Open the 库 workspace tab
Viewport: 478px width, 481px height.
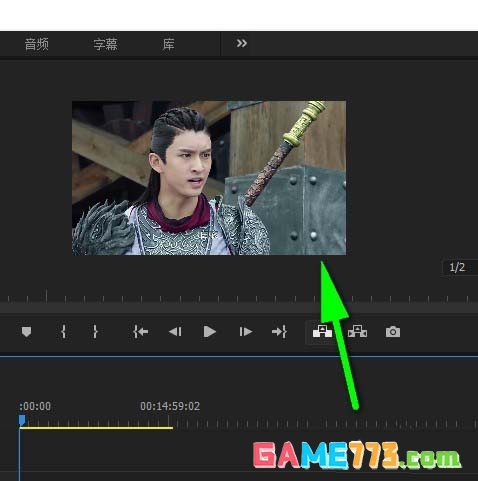168,44
